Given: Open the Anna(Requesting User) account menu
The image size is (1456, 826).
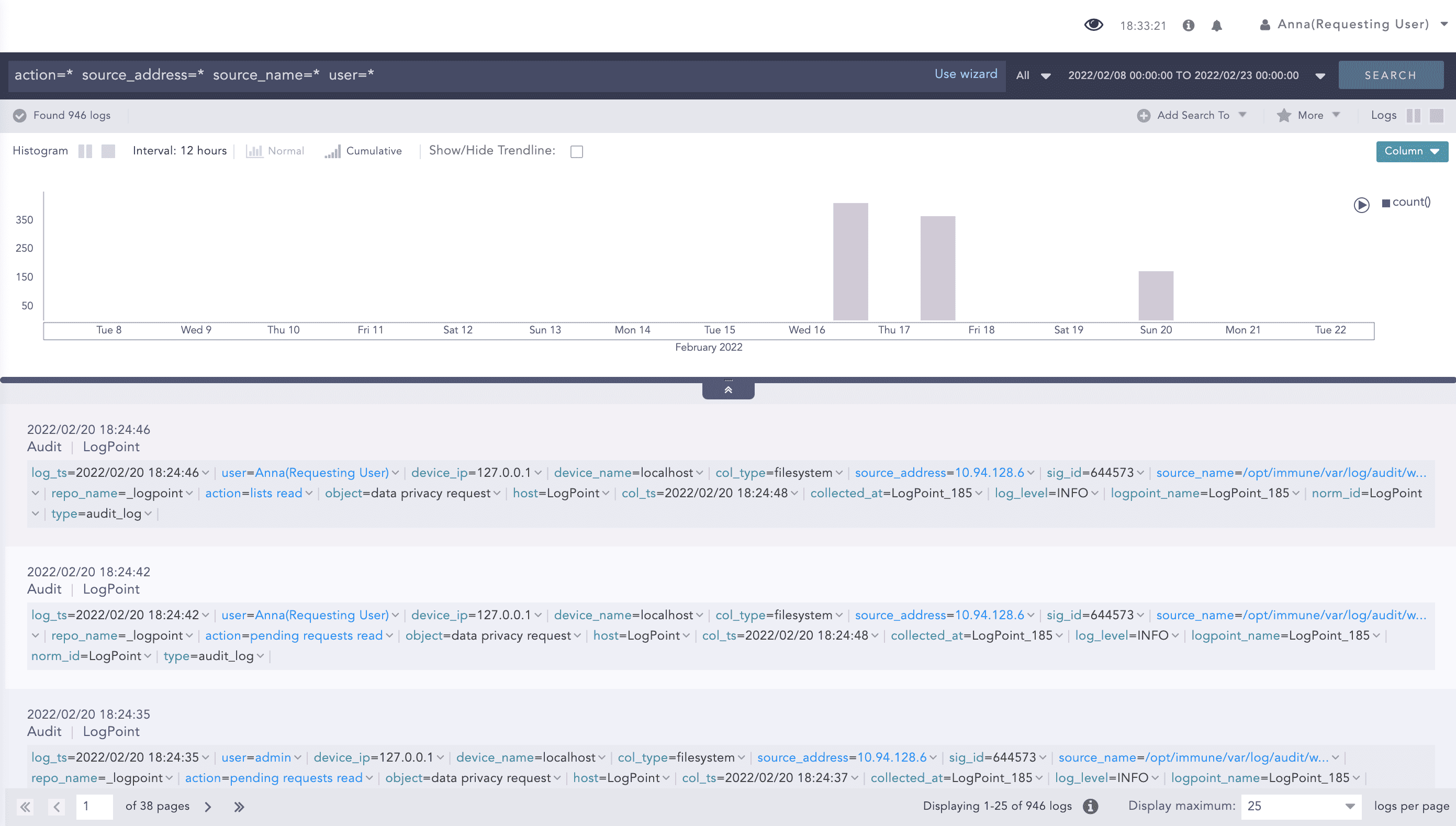Looking at the screenshot, I should 1356,25.
